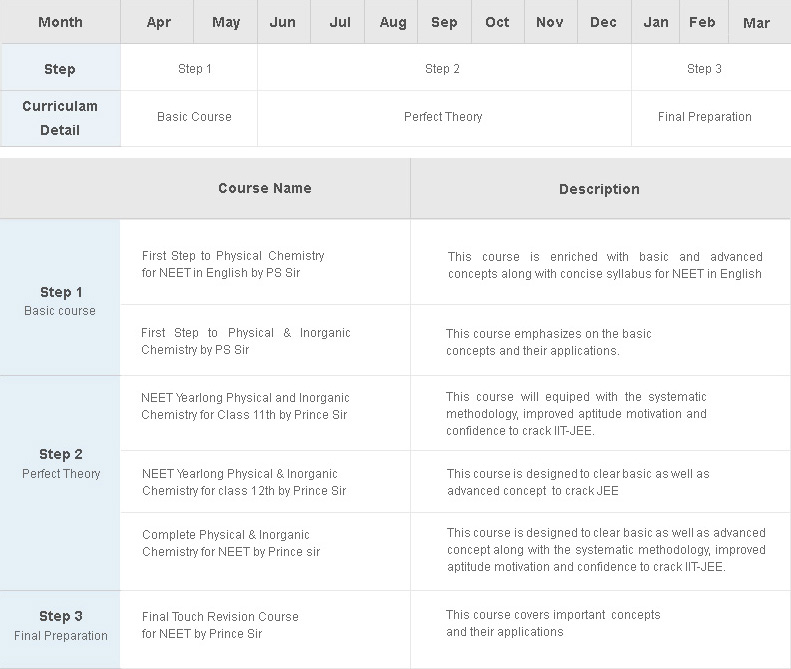Click the Step 3 timeline cell

[x=705, y=69]
